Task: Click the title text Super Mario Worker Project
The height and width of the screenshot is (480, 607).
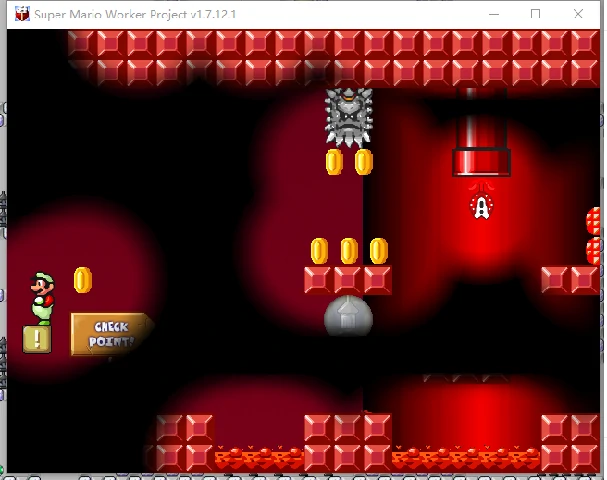Action: 135,14
